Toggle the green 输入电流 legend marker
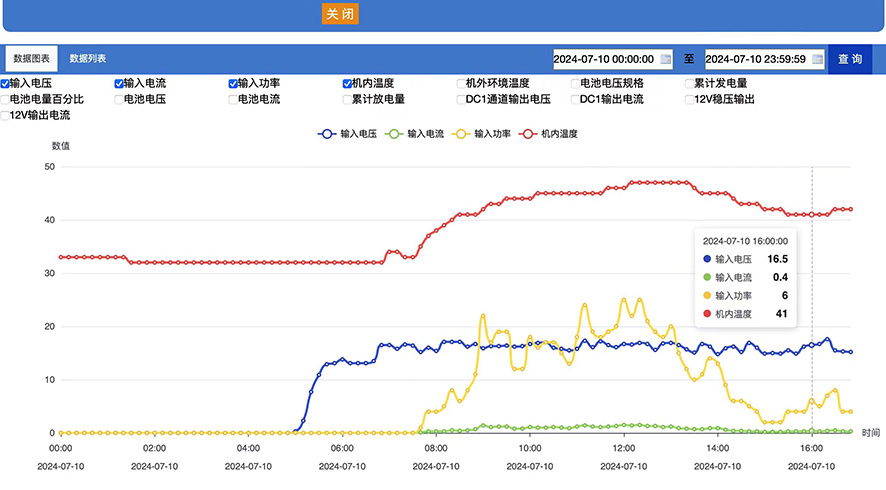The height and width of the screenshot is (490, 886). [x=394, y=134]
